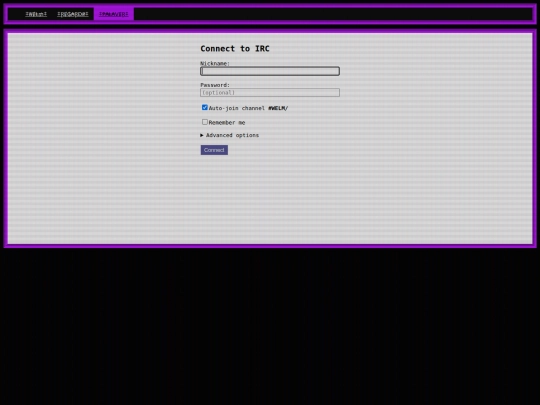Open the middle link in the top navigation bar
Viewport: 540px width, 405px height.
point(73,14)
